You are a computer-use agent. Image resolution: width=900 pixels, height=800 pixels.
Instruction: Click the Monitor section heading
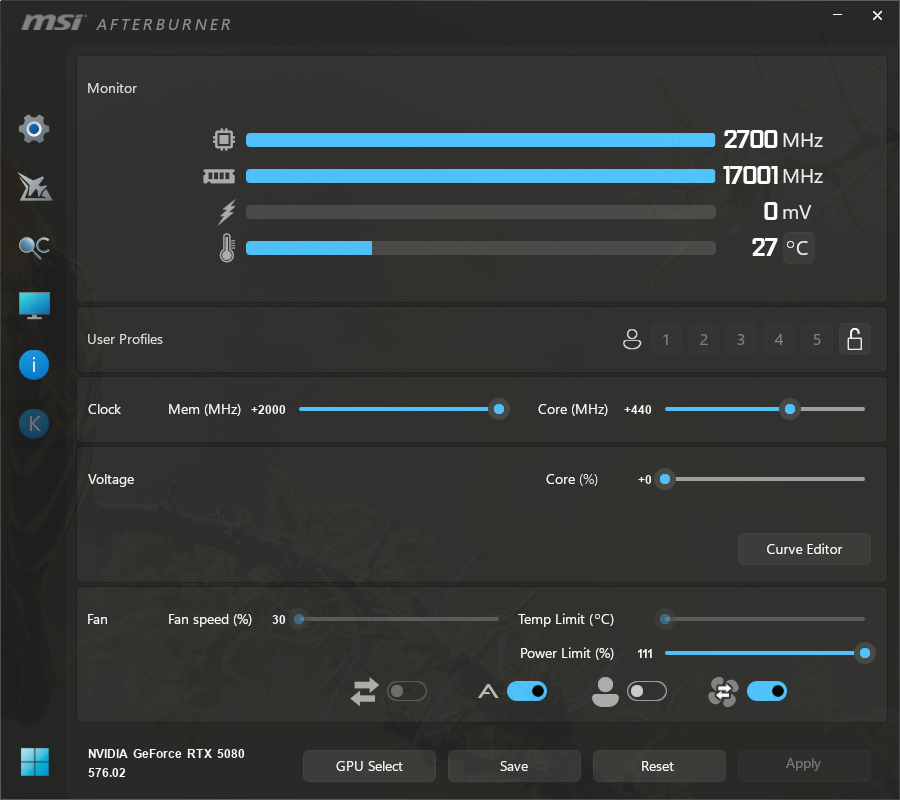112,88
